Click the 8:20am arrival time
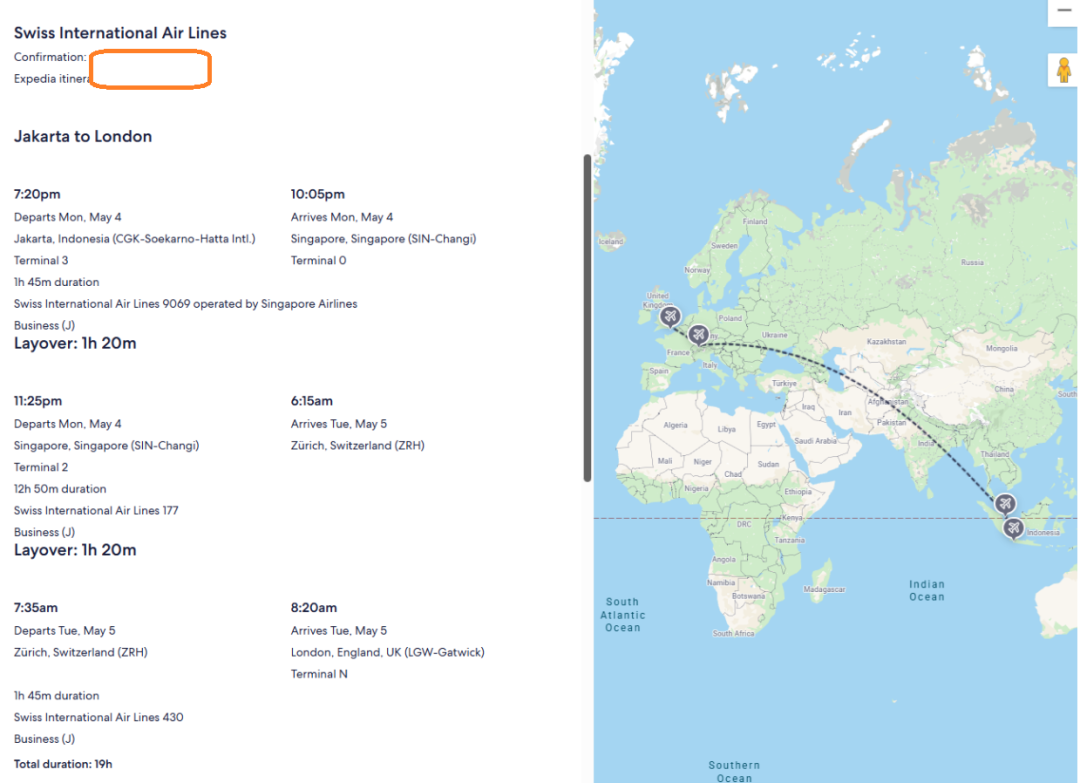1080x783 pixels. 313,607
